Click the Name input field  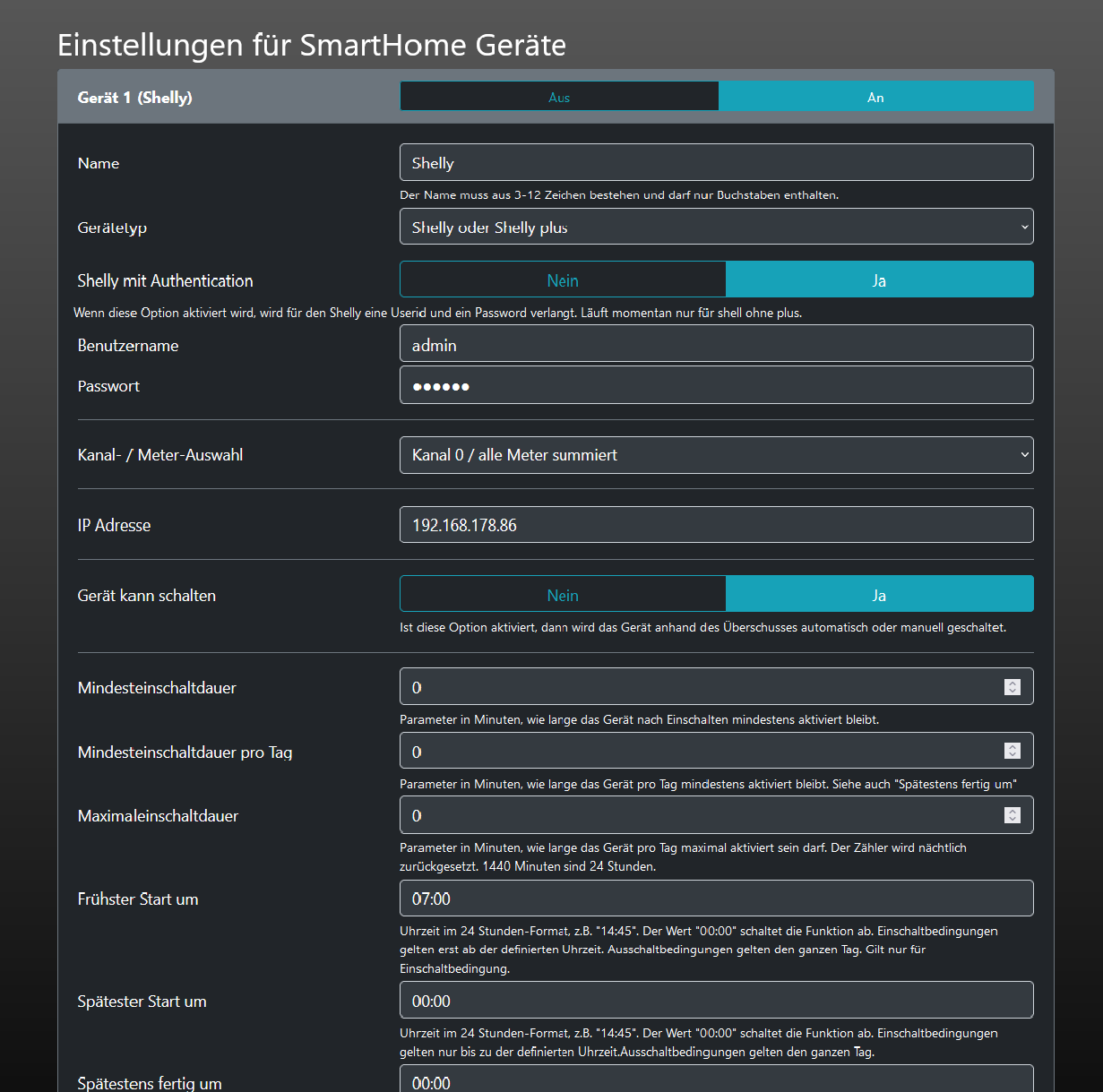[716, 162]
